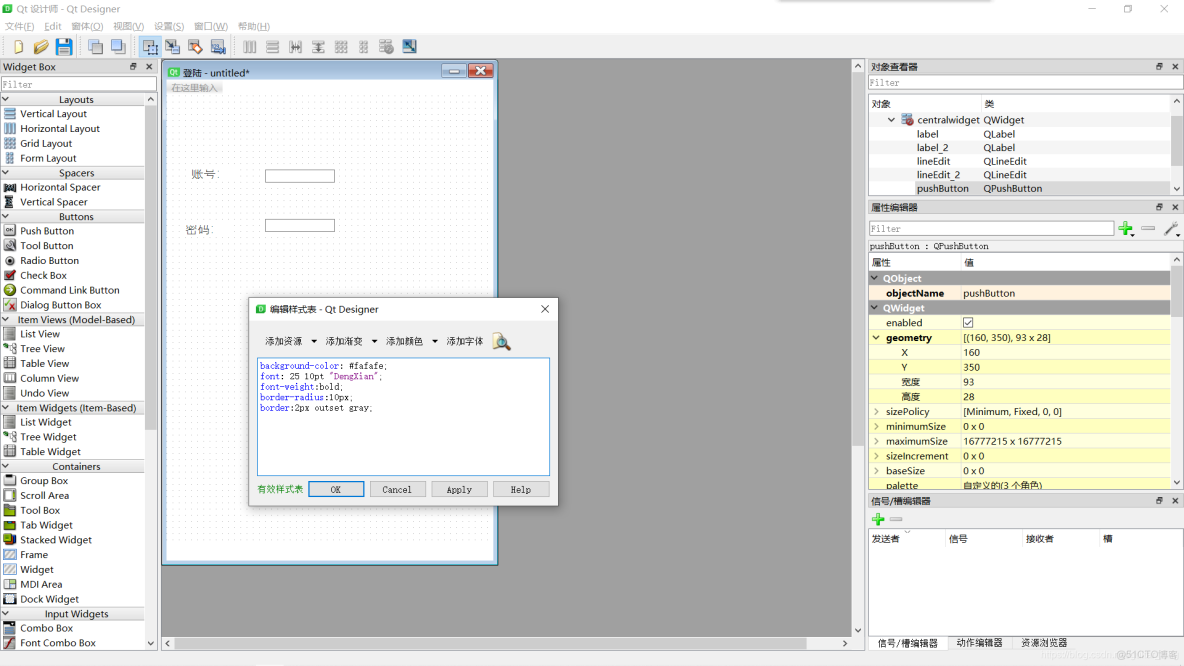
Task: Click the New Form toolbar icon
Action: (20, 46)
